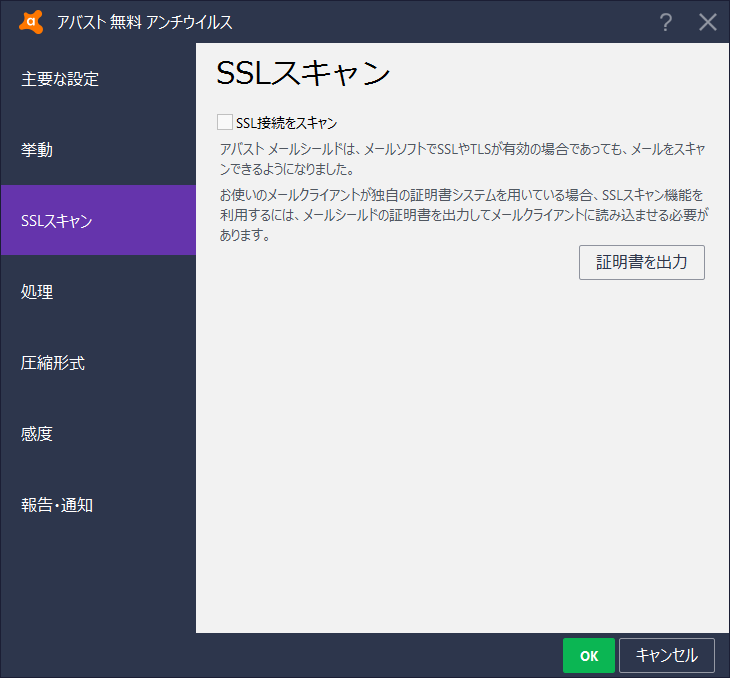Switch to the 挙動 tab
Screen dimensions: 730x678
98,149
